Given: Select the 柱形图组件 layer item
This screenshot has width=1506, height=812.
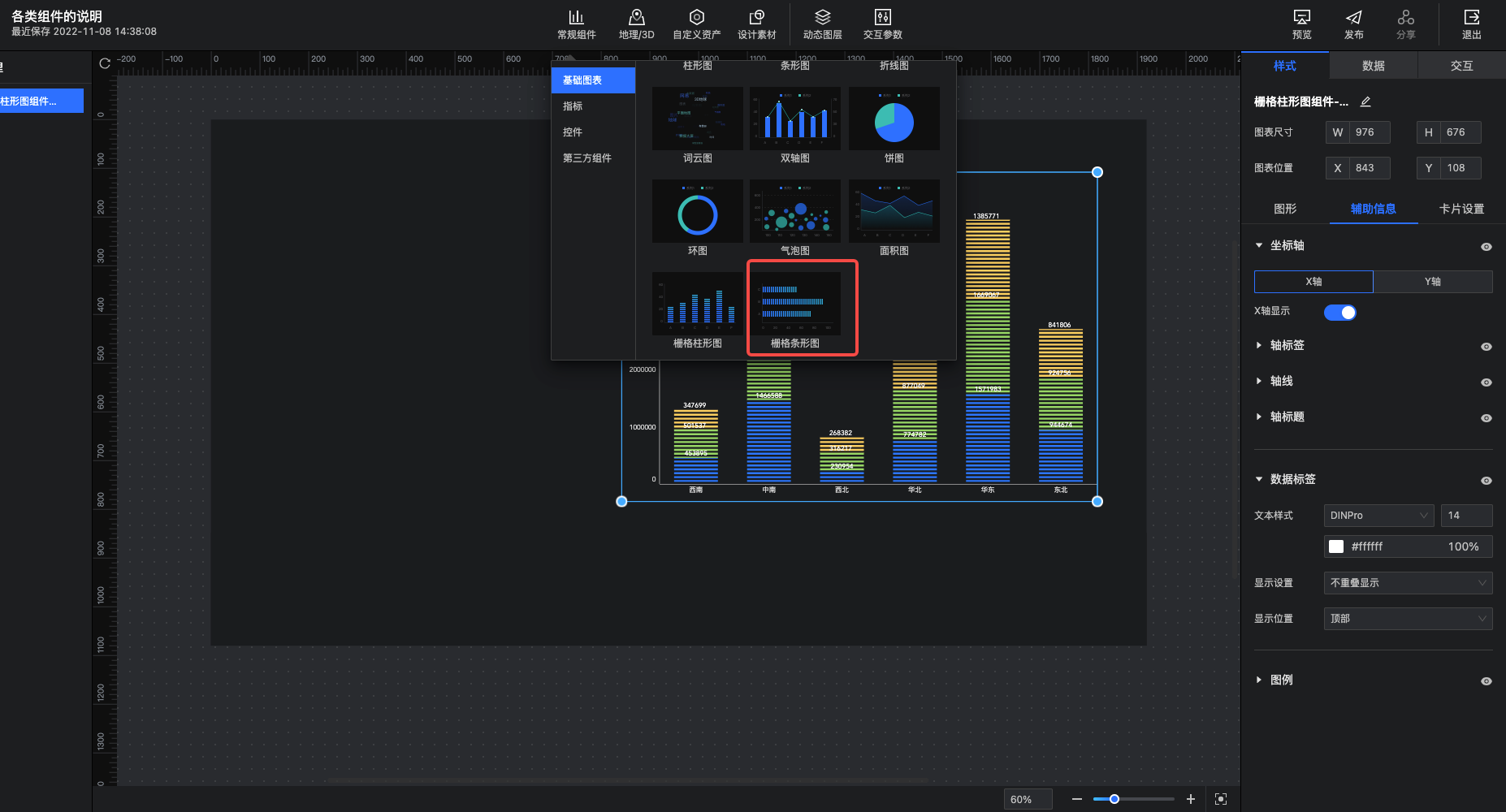Looking at the screenshot, I should point(41,101).
